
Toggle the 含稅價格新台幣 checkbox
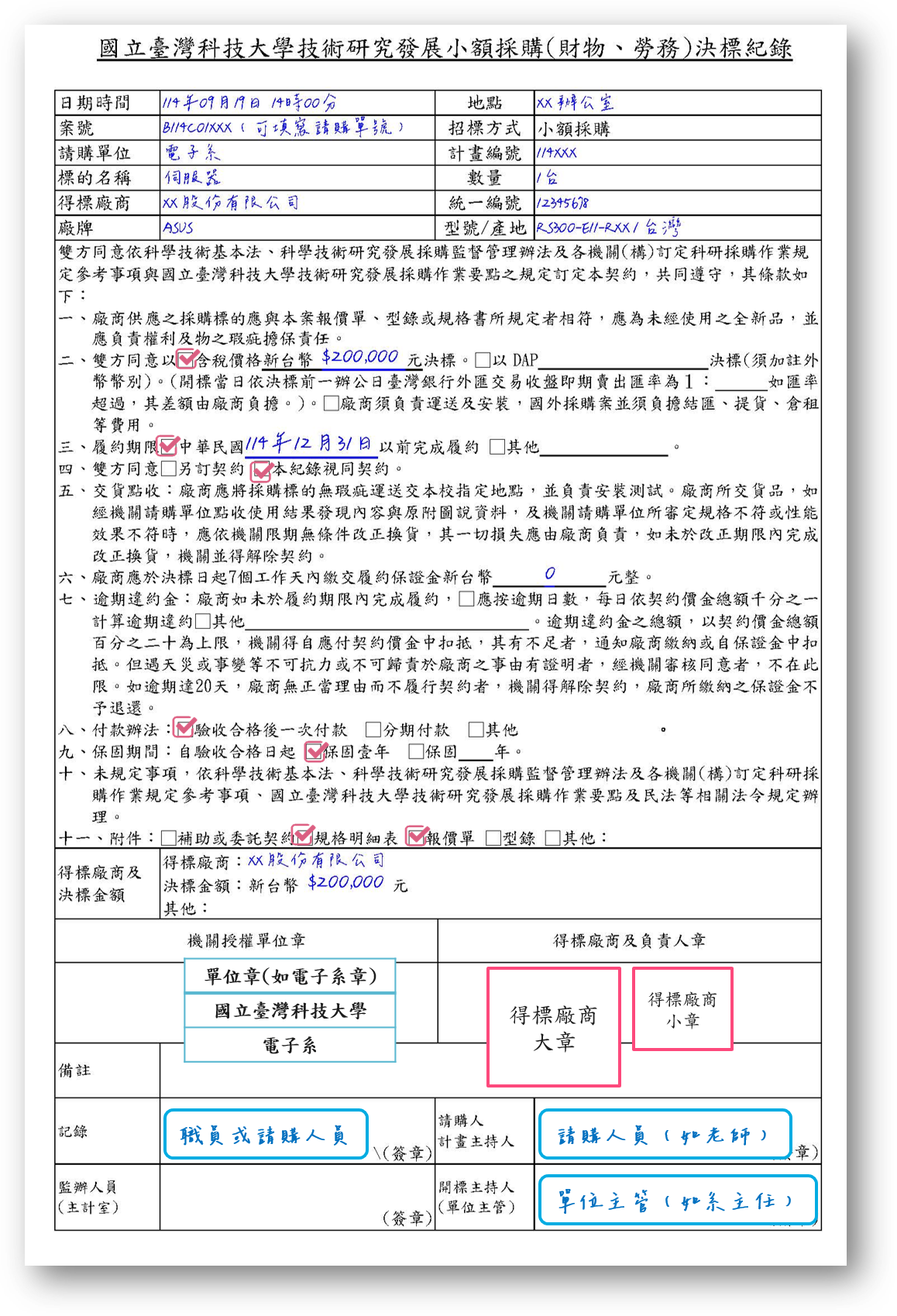(186, 359)
